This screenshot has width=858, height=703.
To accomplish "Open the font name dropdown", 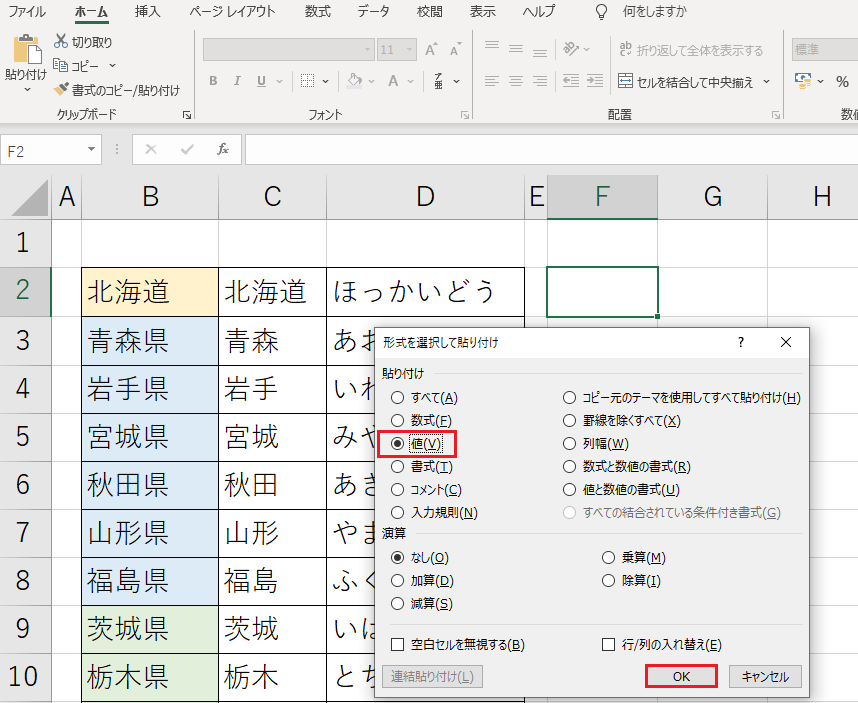I will [x=368, y=50].
